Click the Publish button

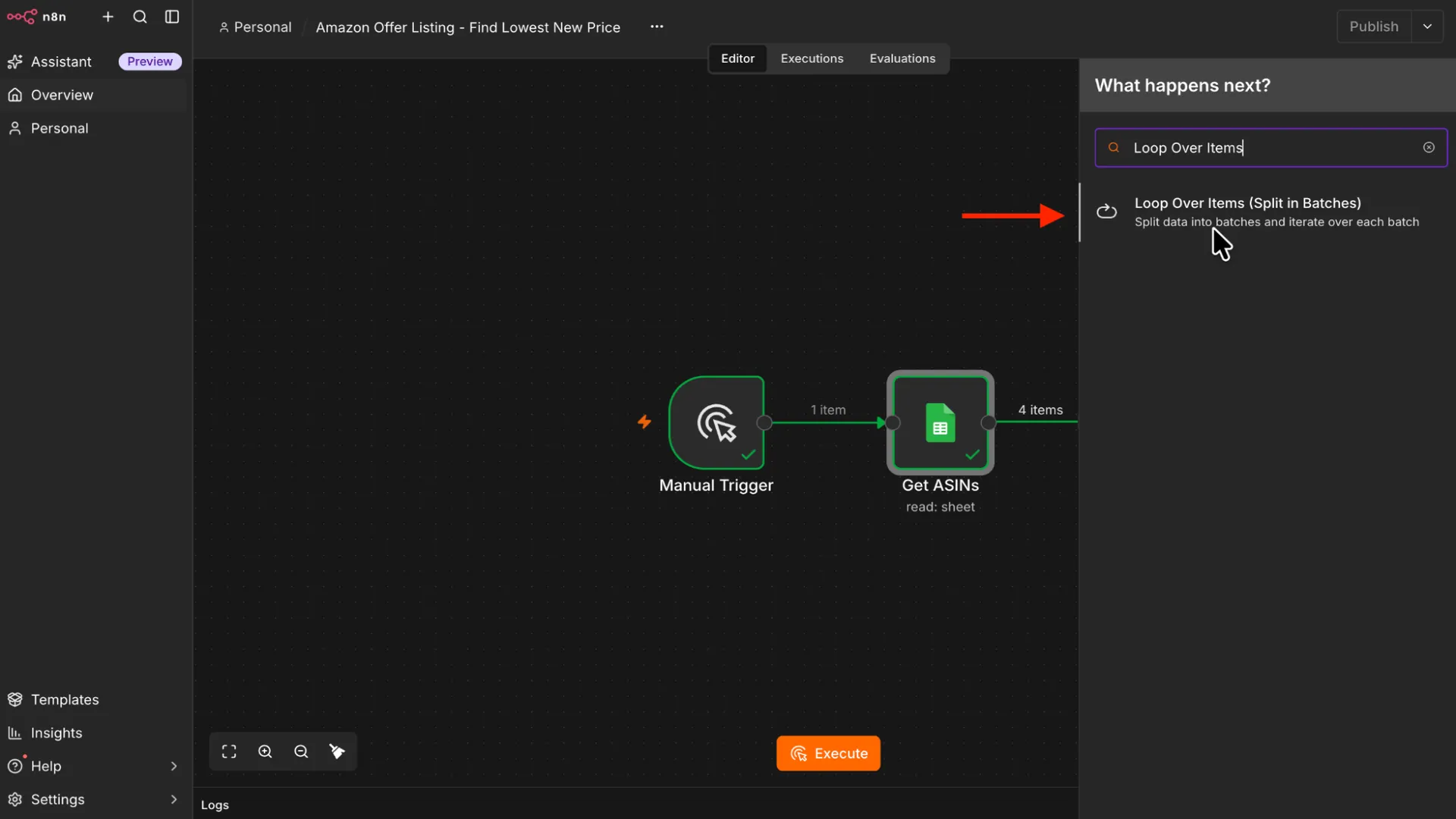[1373, 27]
